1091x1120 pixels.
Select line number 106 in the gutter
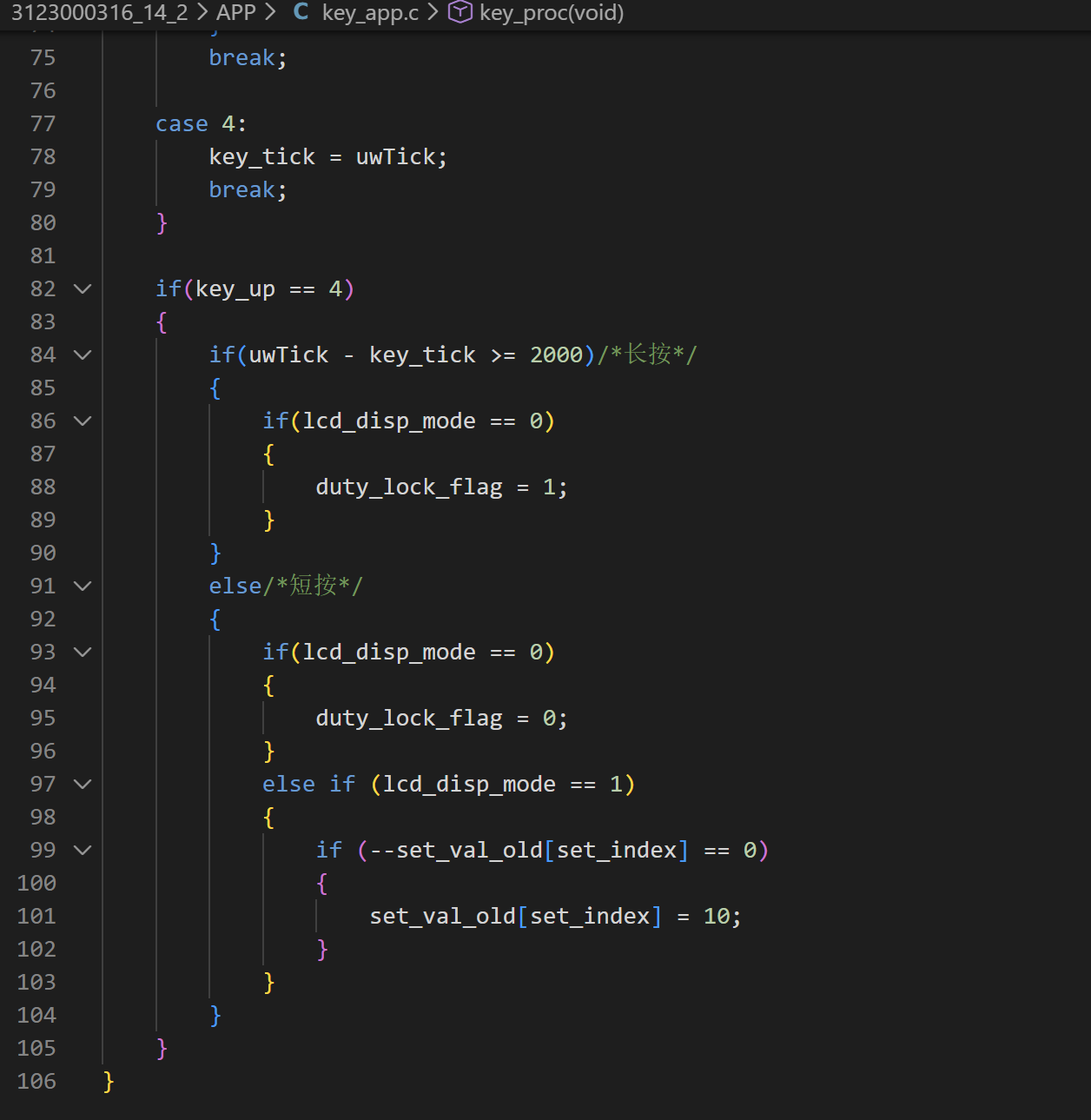click(36, 1081)
